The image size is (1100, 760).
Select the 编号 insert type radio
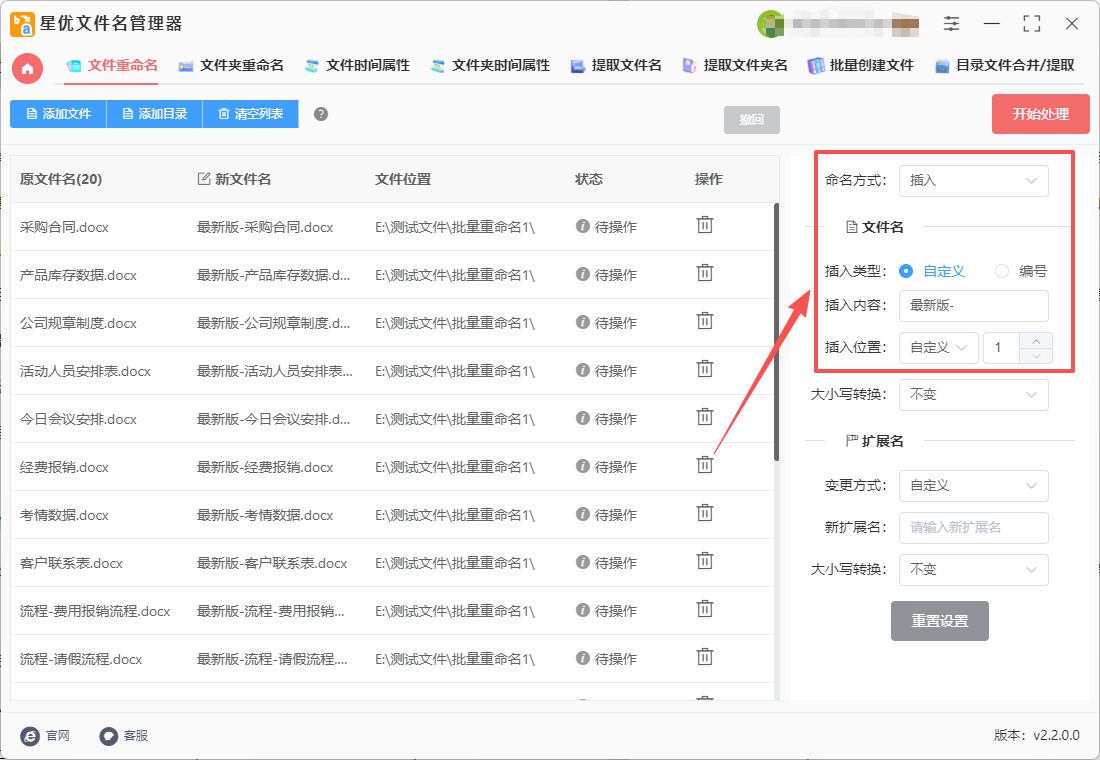coord(1002,271)
